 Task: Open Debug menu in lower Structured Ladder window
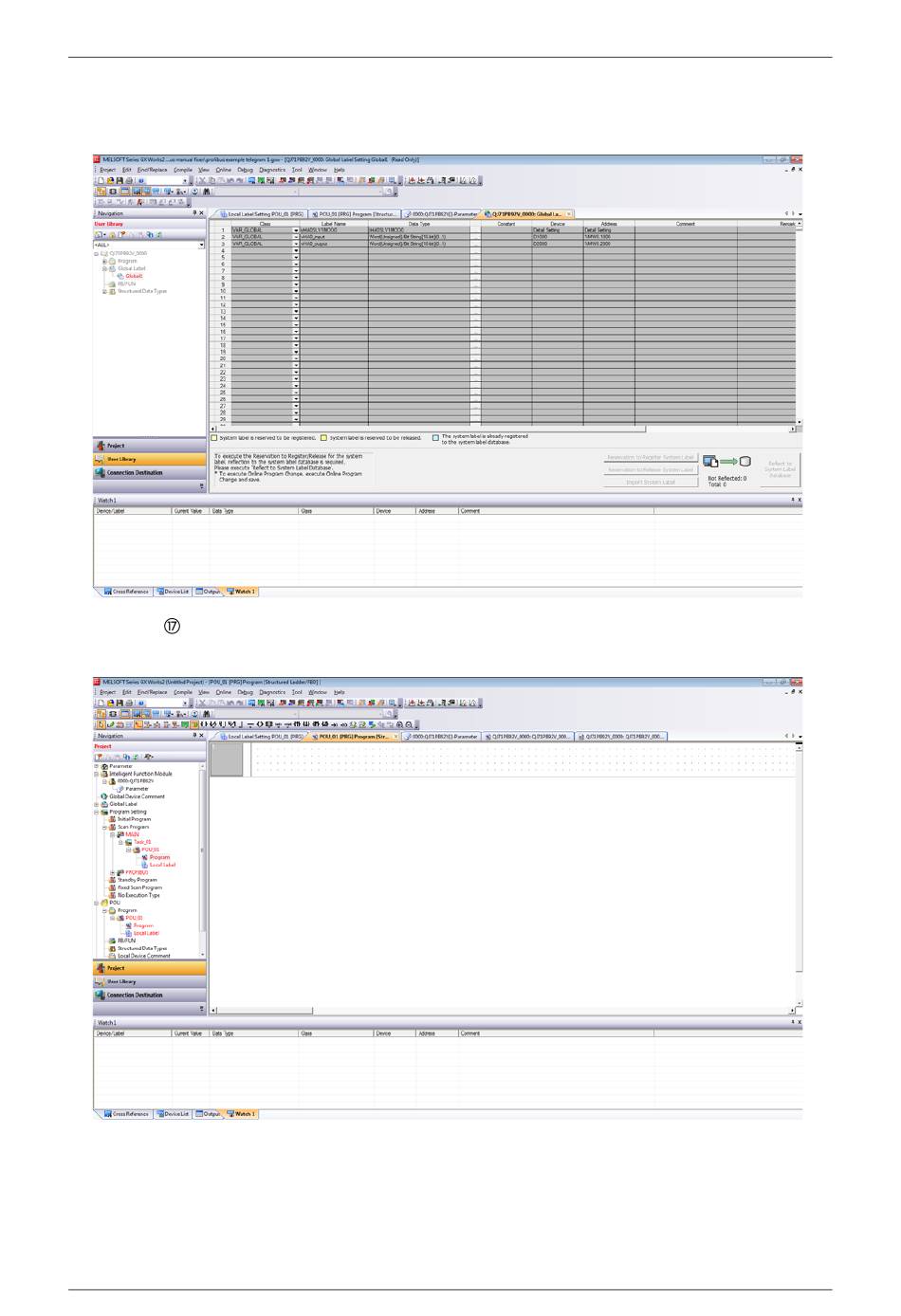[x=245, y=692]
